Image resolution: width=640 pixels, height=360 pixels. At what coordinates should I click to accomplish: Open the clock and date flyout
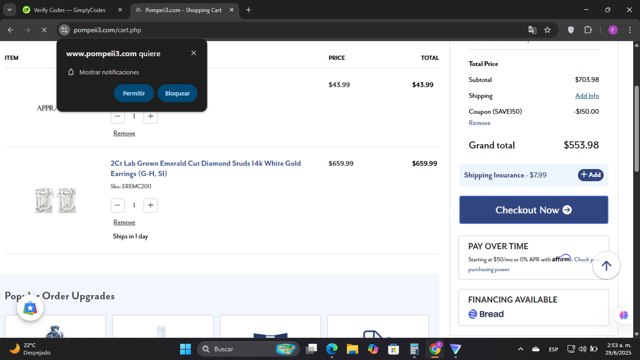[x=618, y=349]
